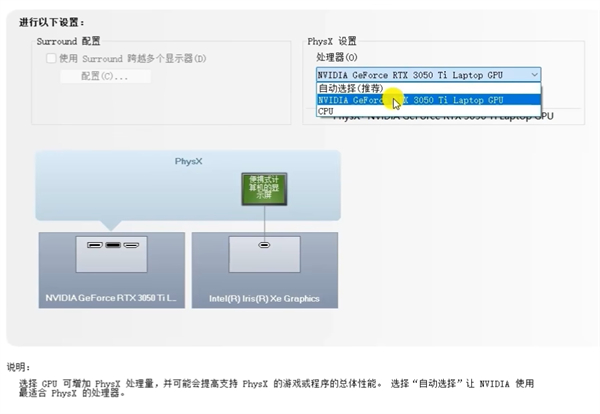Click the left NVIDIA GPU port icon
Image resolution: width=600 pixels, height=414 pixels.
[95, 245]
